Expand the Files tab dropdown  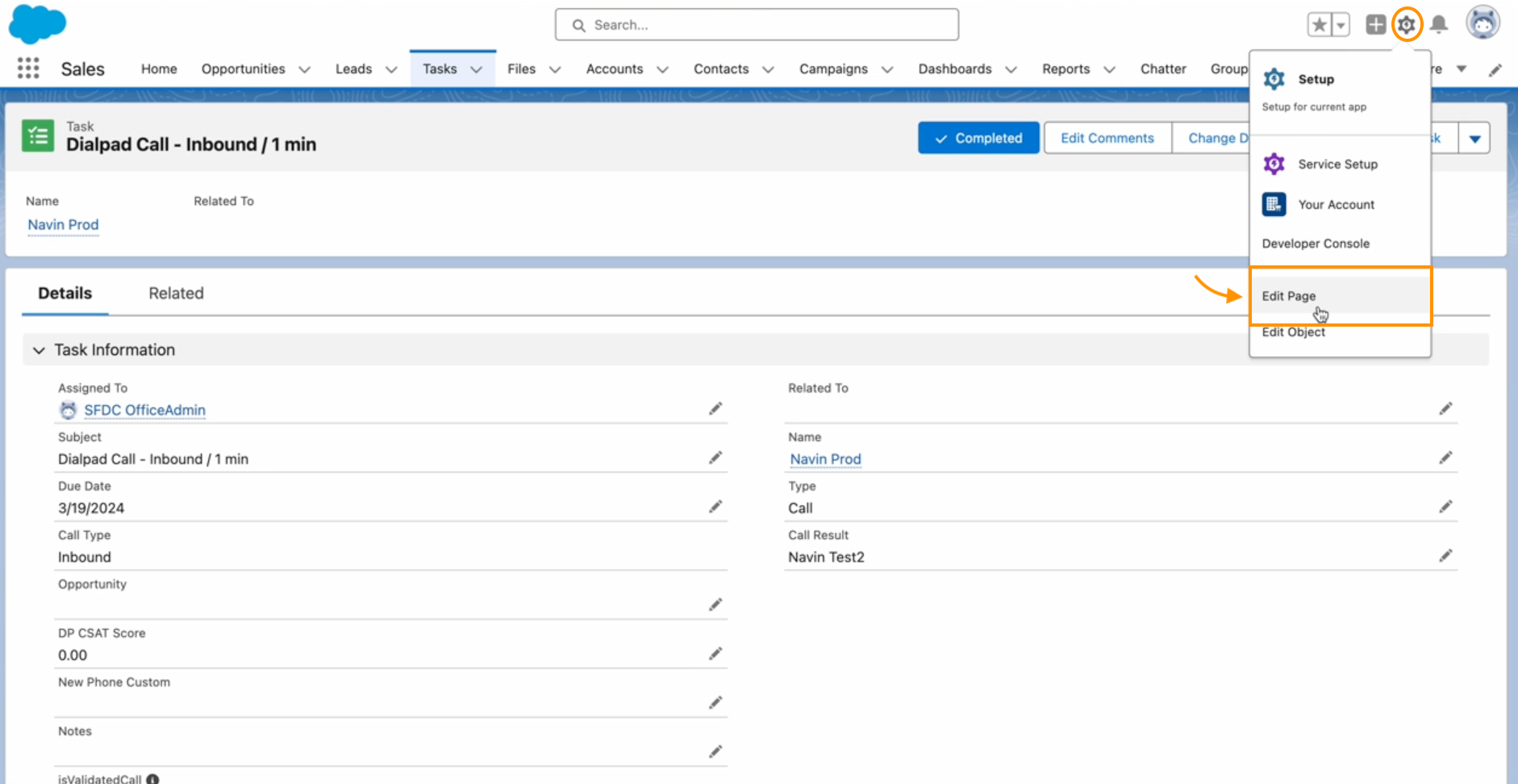pos(555,69)
